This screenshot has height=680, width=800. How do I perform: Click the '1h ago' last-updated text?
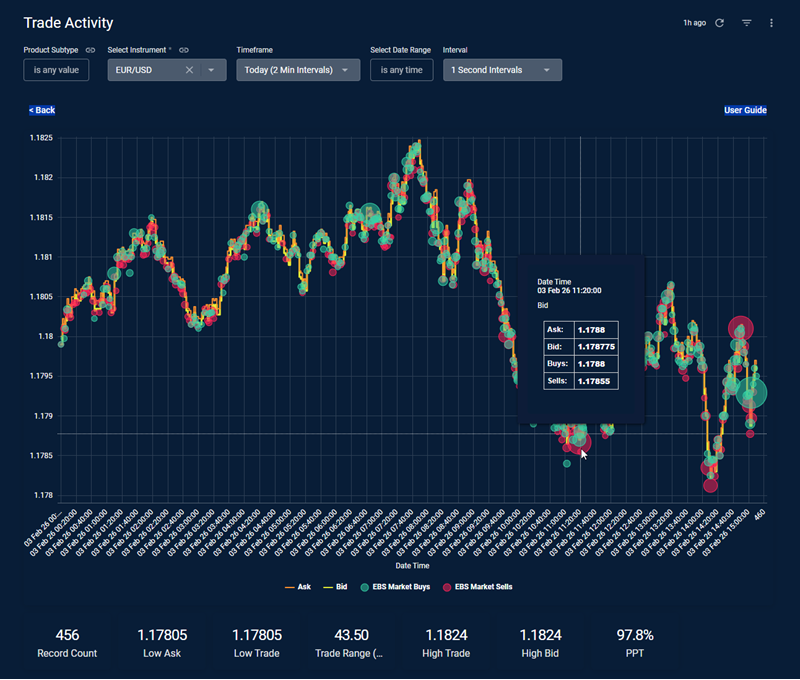click(694, 23)
